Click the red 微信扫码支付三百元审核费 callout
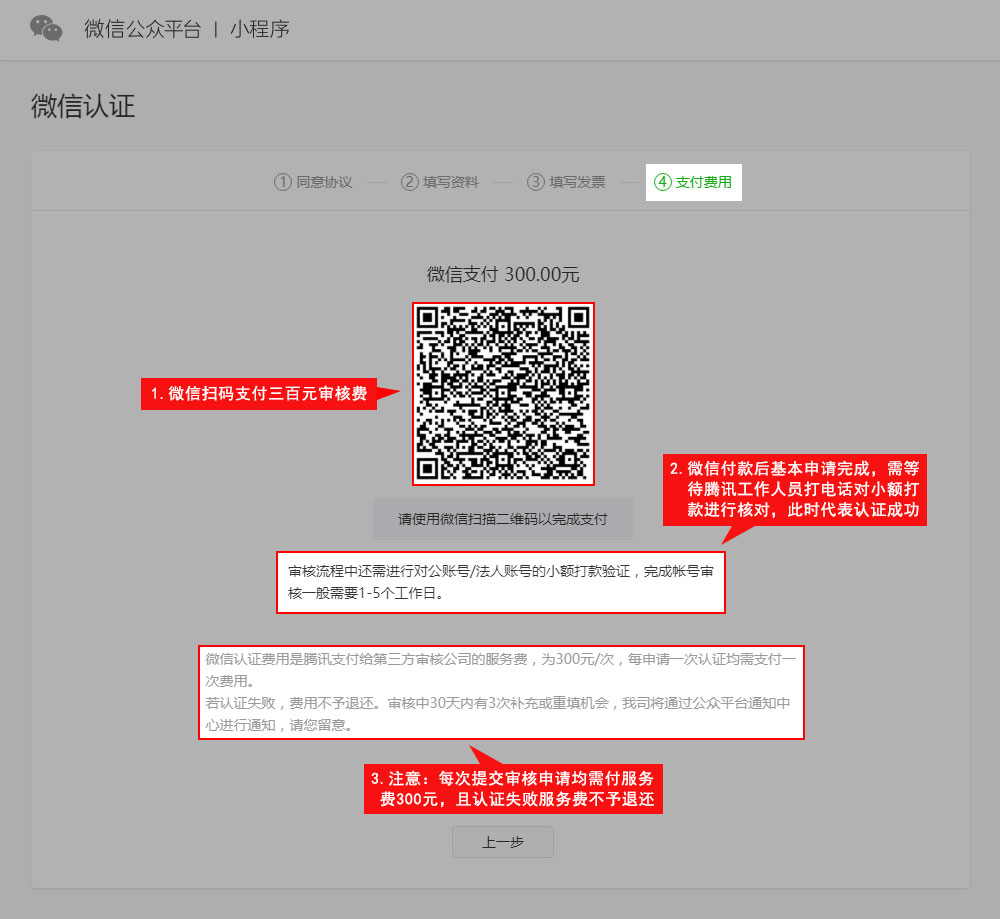 pos(259,394)
